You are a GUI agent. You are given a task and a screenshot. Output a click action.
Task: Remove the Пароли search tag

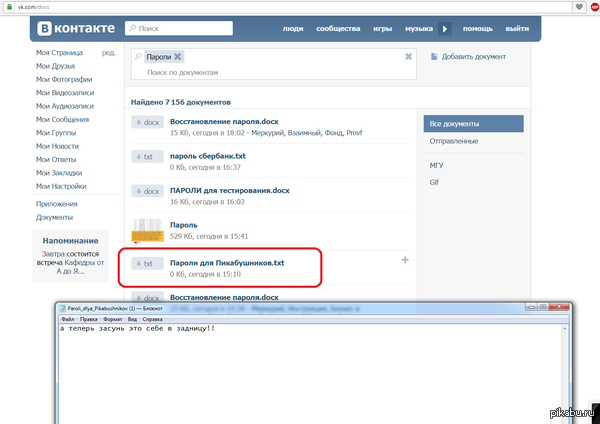click(x=178, y=58)
